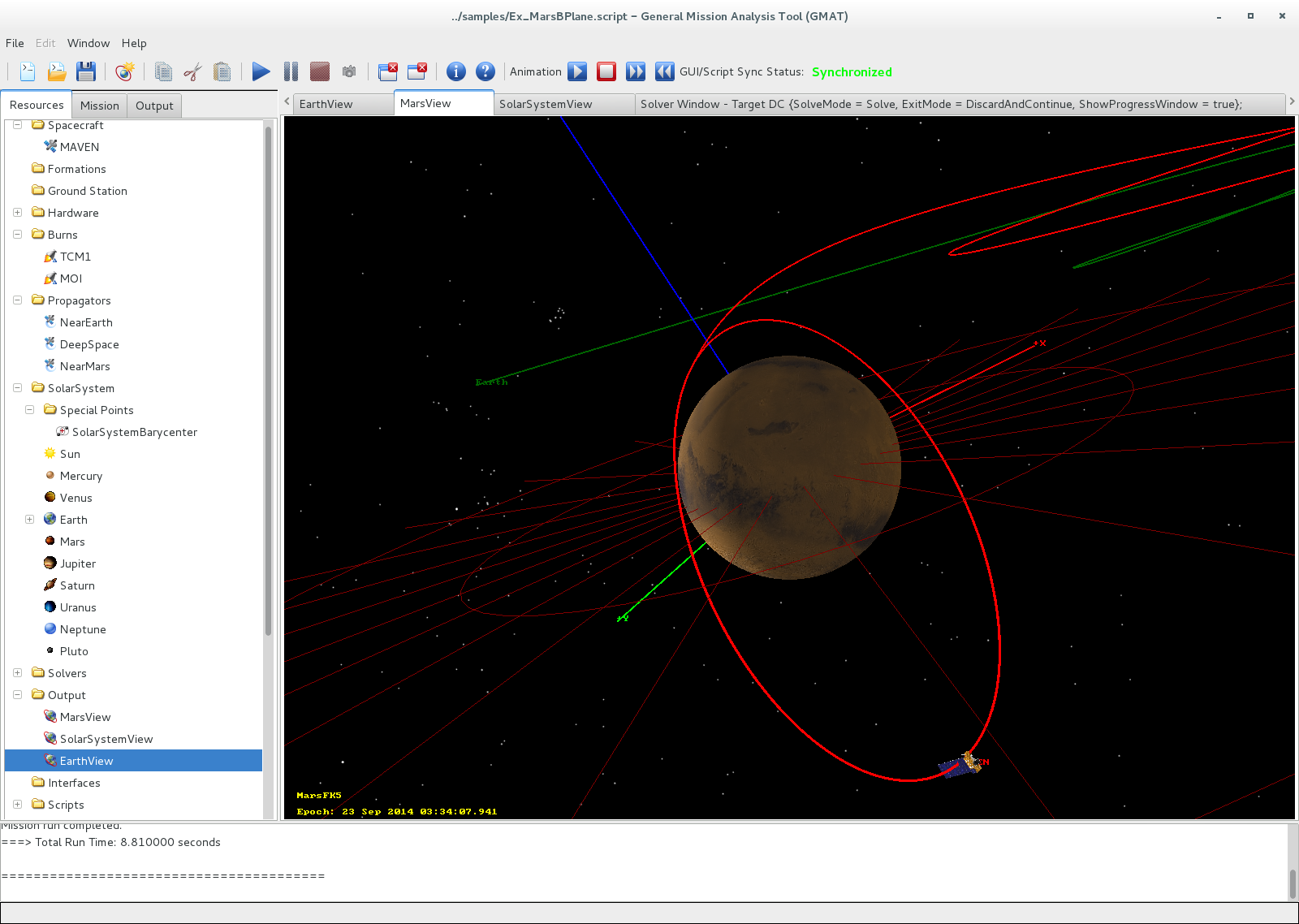Viewport: 1299px width, 924px height.
Task: Run the mission with blue play button
Action: coord(261,71)
